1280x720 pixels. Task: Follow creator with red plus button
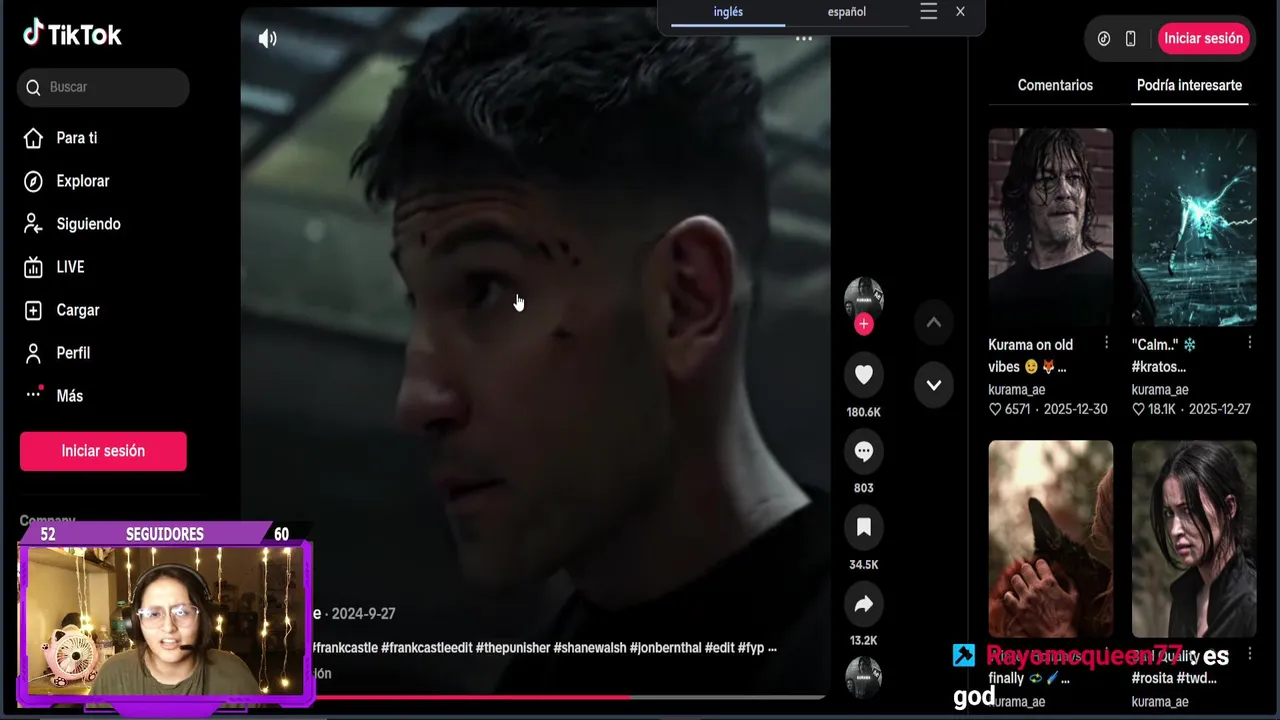coord(864,324)
